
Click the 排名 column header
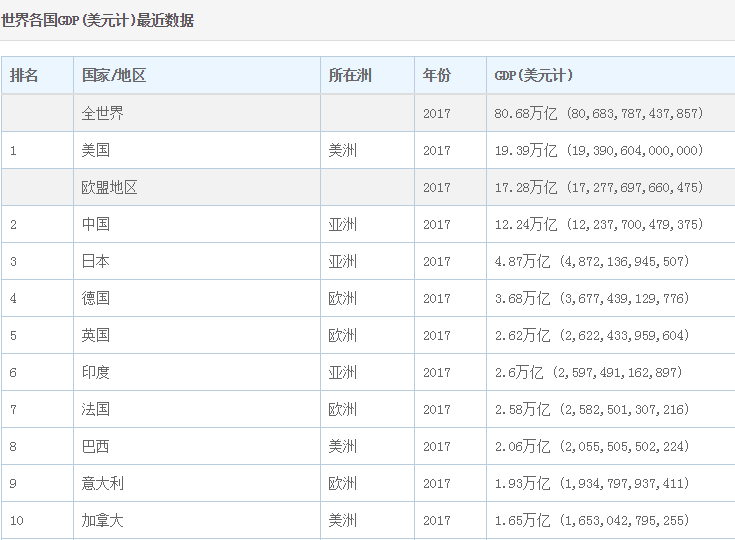pos(23,75)
